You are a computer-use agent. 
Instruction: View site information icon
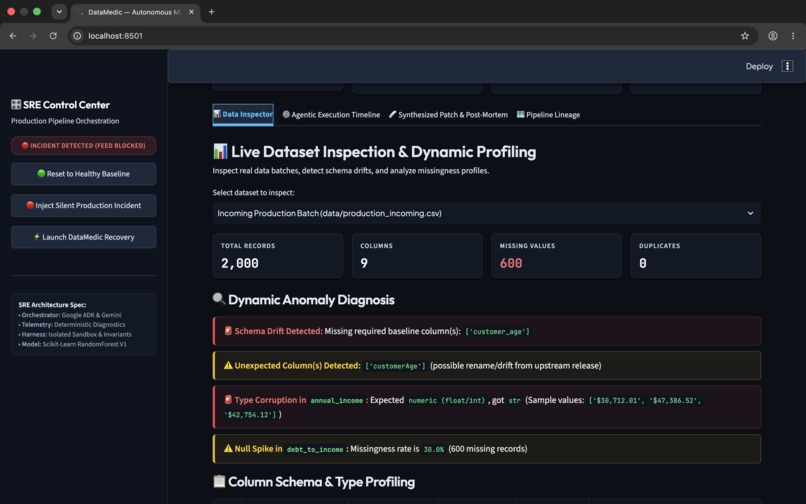click(77, 36)
